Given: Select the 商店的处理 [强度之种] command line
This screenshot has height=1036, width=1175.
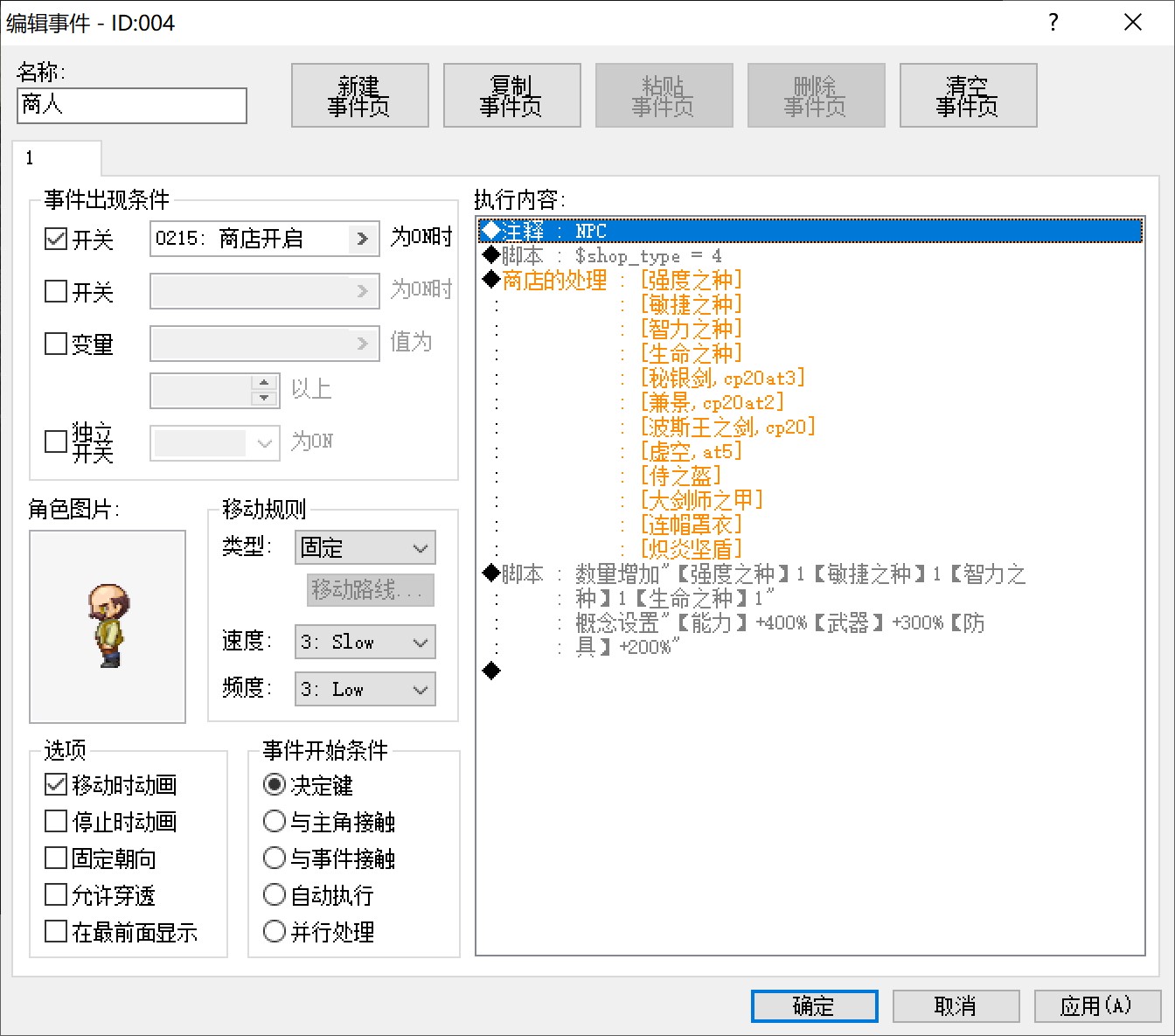Looking at the screenshot, I should tap(810, 280).
